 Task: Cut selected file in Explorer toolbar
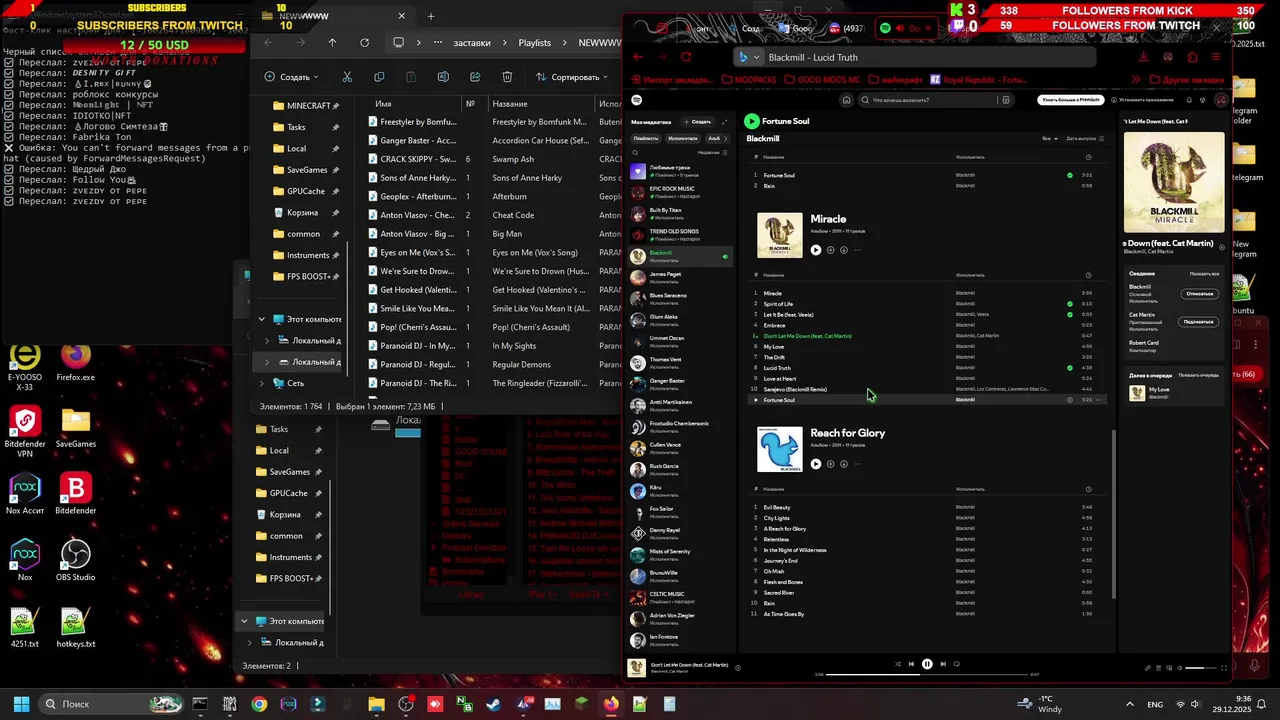(x=347, y=77)
